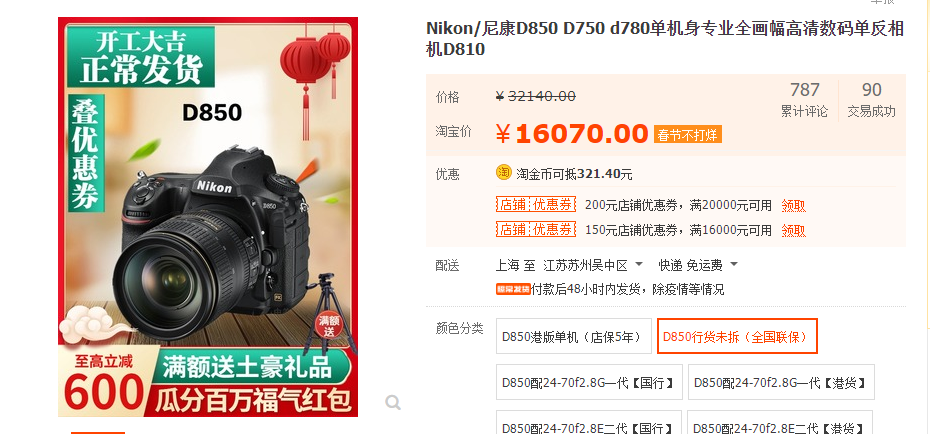This screenshot has height=434, width=930.
Task: Open the 江苏苏州吴中区 destination dropdown
Action: [x=593, y=264]
